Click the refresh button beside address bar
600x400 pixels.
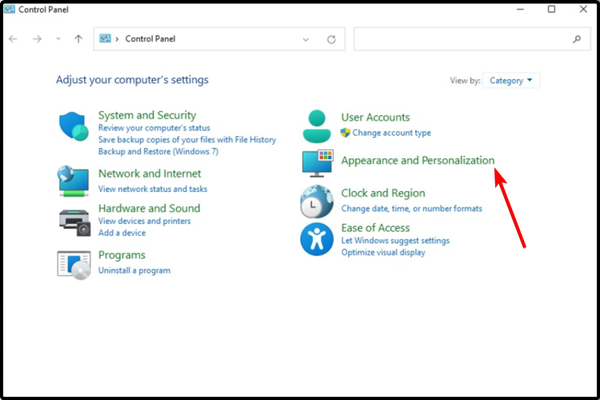pos(331,40)
